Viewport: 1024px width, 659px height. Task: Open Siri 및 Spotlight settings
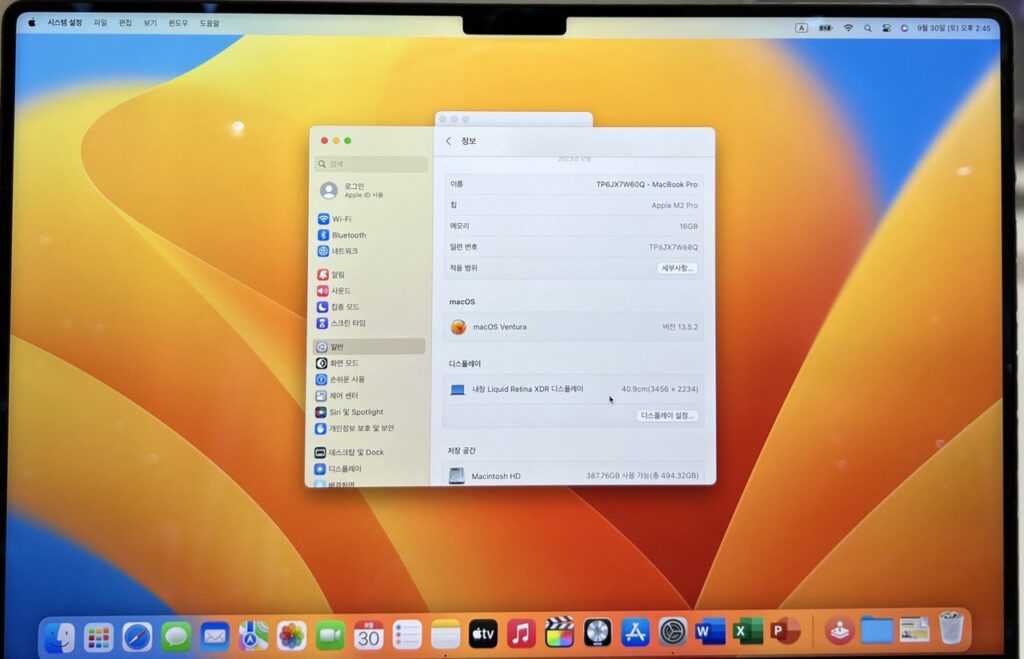[x=349, y=411]
